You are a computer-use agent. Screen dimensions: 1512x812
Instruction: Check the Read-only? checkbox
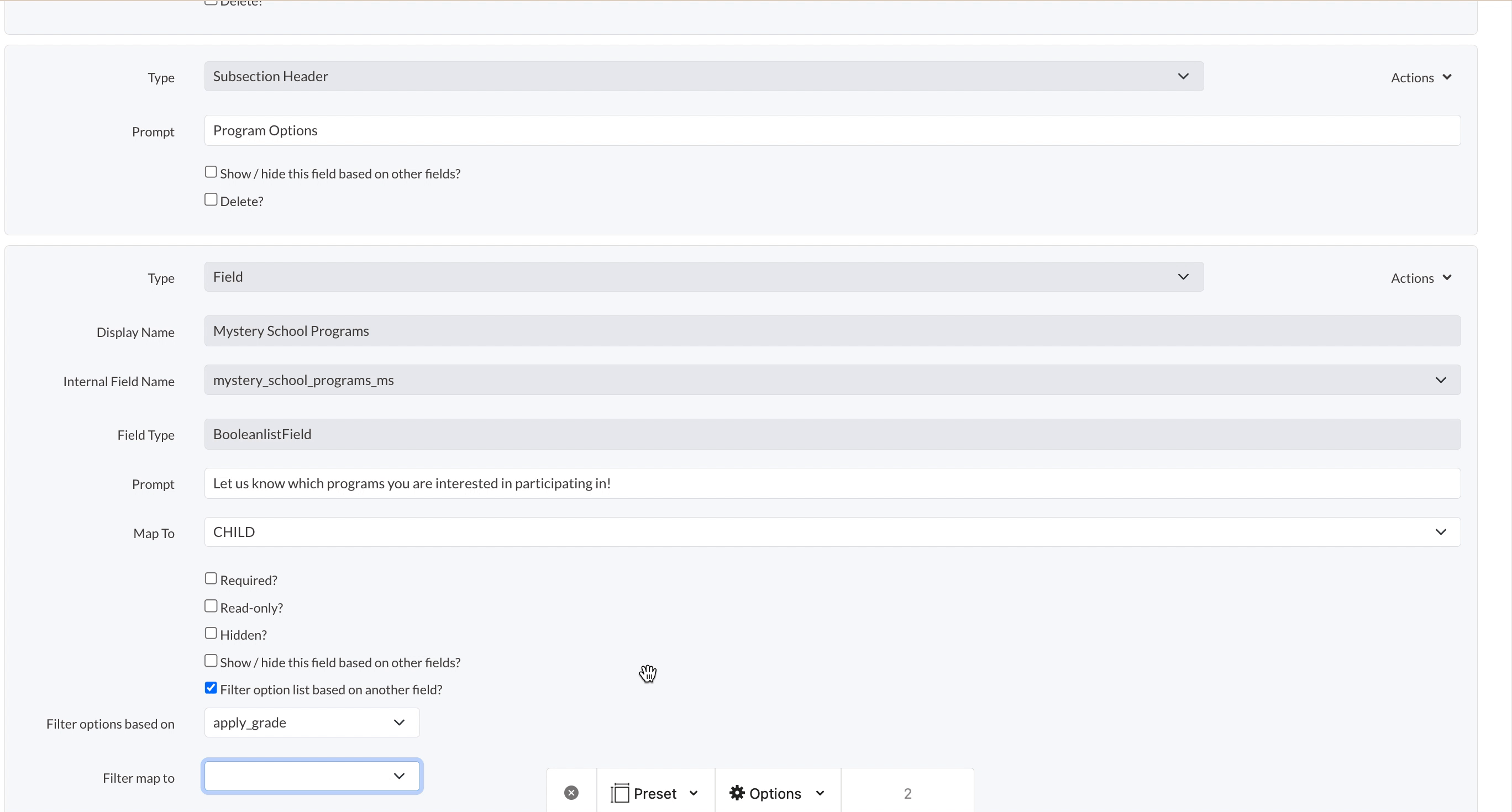pos(211,606)
